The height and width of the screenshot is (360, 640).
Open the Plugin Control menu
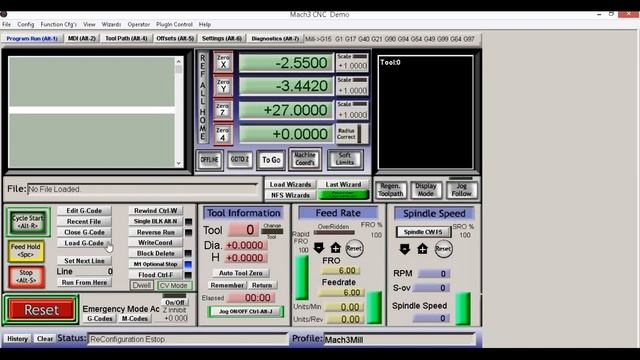point(174,24)
